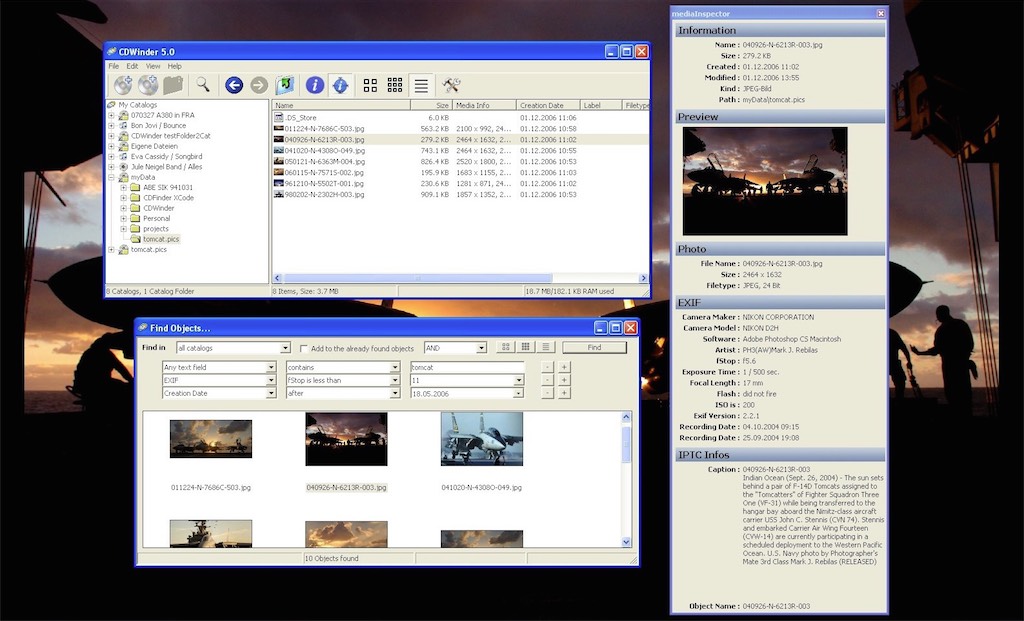The image size is (1024, 621).
Task: Open the 'fStop is less than' dropdown
Action: tap(340, 380)
